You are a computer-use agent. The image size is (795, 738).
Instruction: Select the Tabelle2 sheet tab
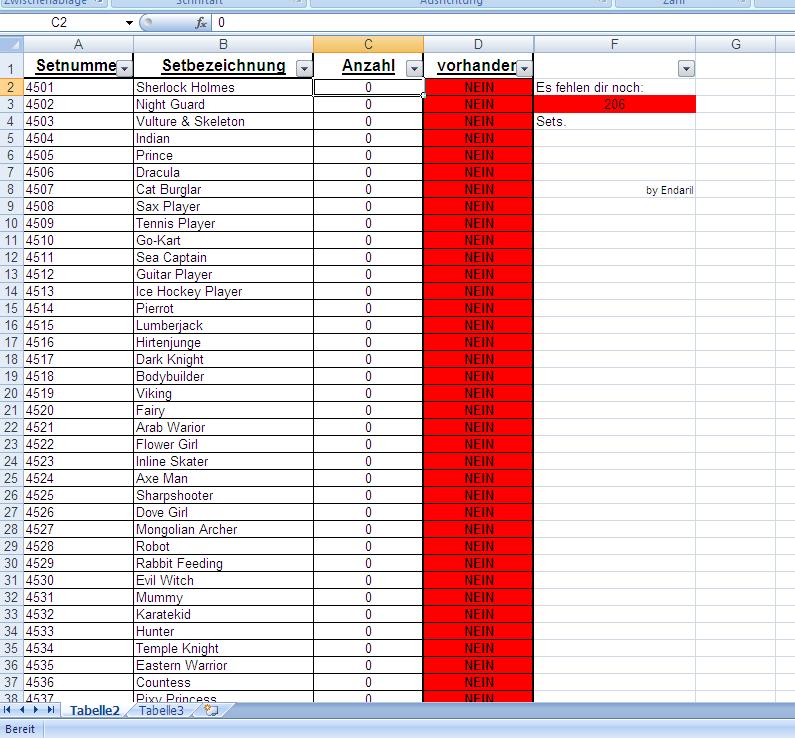tap(95, 710)
